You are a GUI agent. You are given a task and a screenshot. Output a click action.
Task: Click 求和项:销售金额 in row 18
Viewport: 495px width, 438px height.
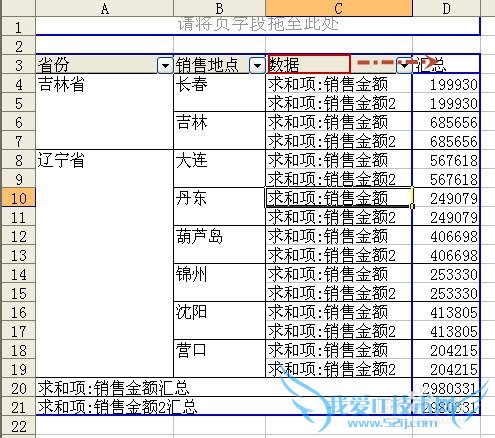[339, 350]
